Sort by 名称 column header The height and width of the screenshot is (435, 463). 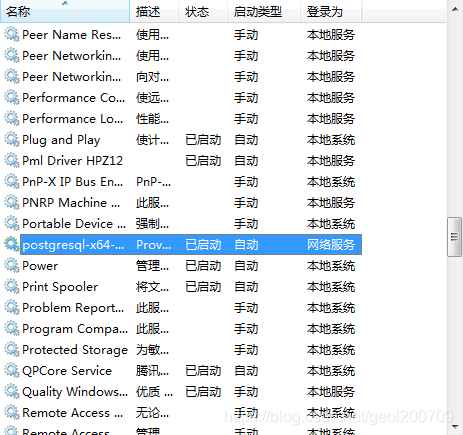click(x=65, y=11)
